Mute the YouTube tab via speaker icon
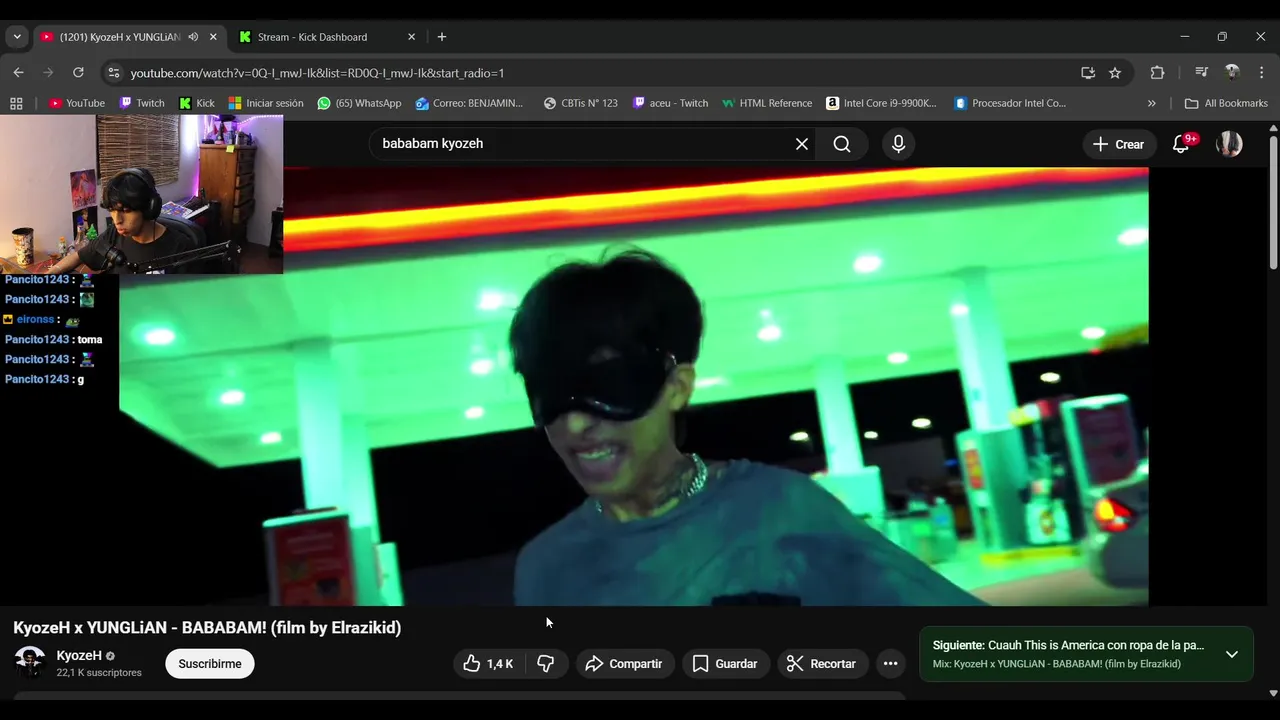Screen dimensions: 1280x720 click(x=193, y=37)
